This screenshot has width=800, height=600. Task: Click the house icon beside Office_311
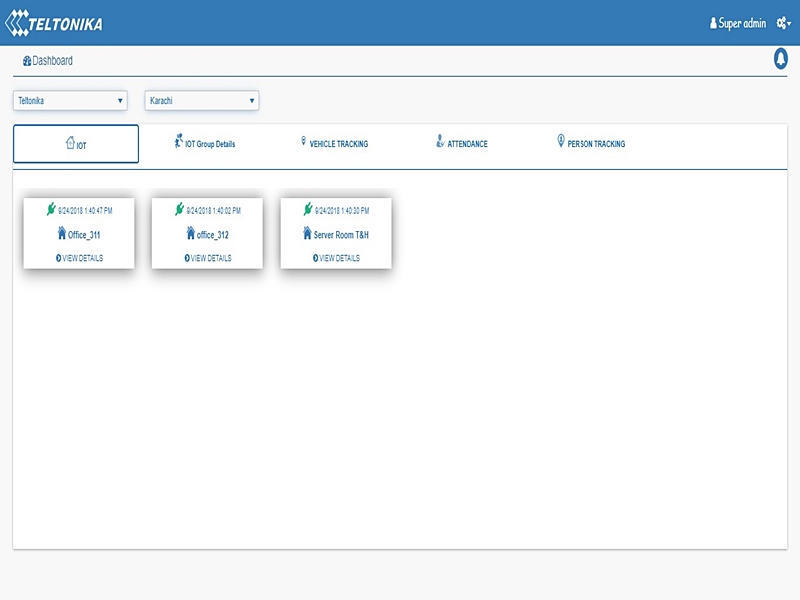pyautogui.click(x=62, y=234)
